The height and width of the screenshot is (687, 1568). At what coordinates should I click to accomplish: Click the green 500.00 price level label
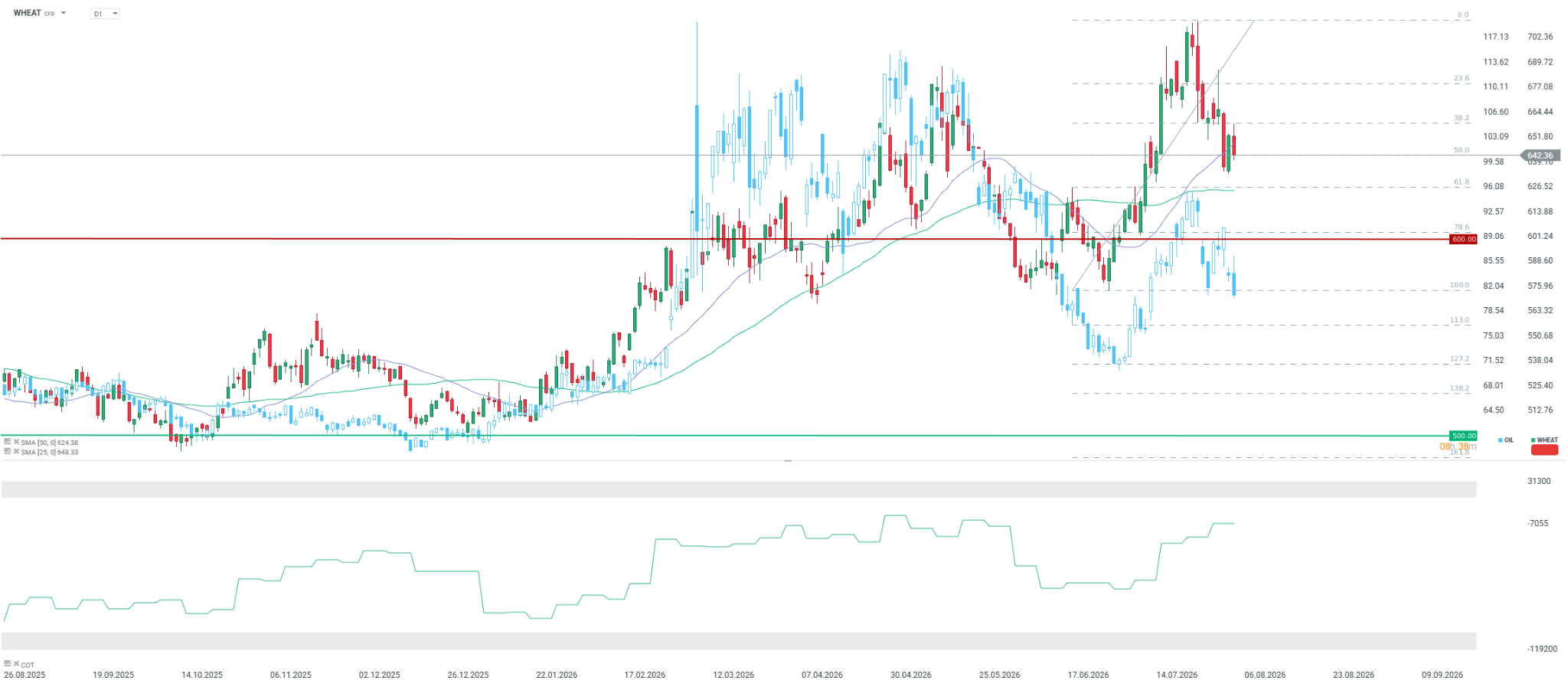(1463, 436)
